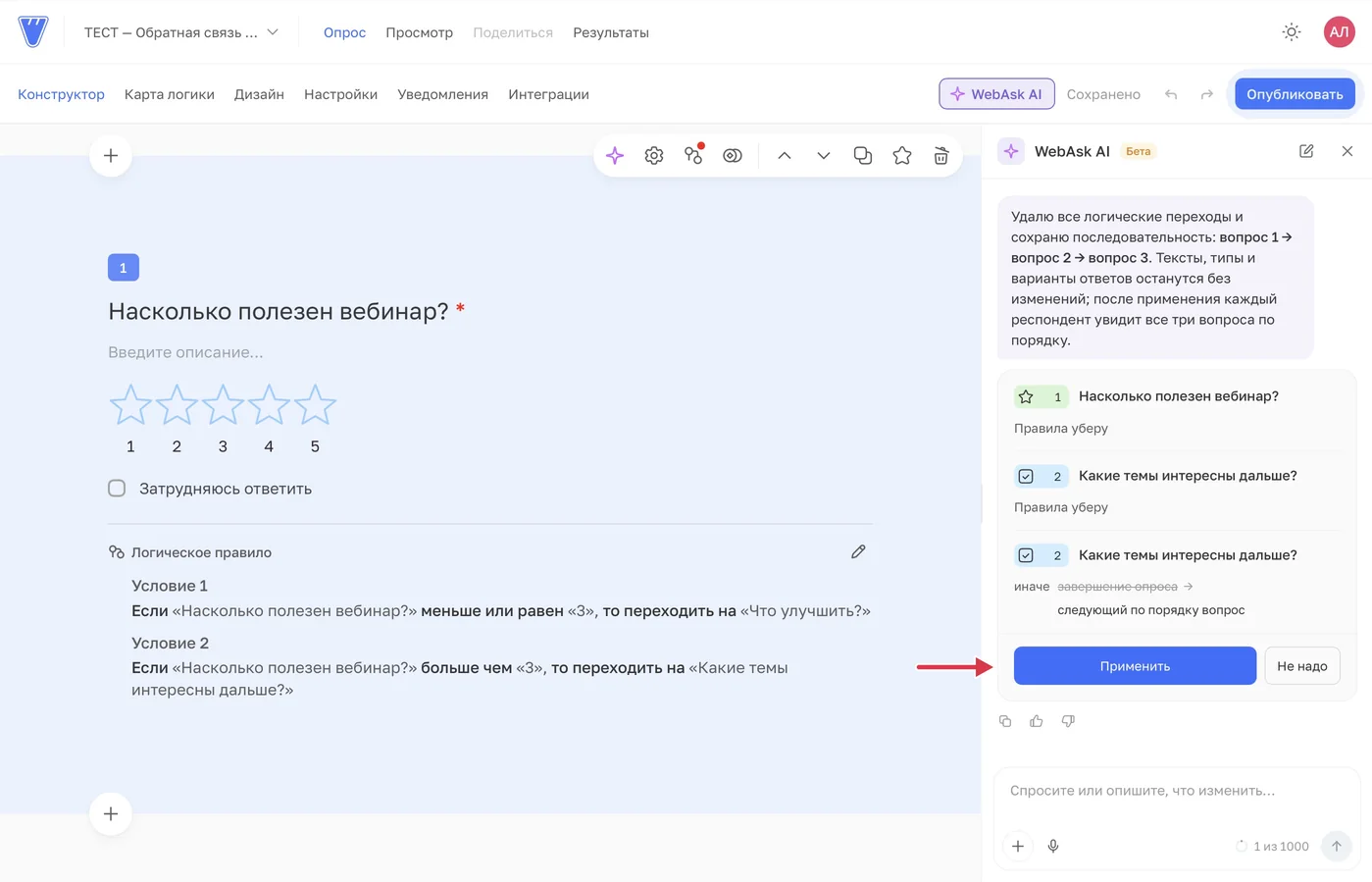Dislike the AI response with thumbs down

(x=1068, y=721)
